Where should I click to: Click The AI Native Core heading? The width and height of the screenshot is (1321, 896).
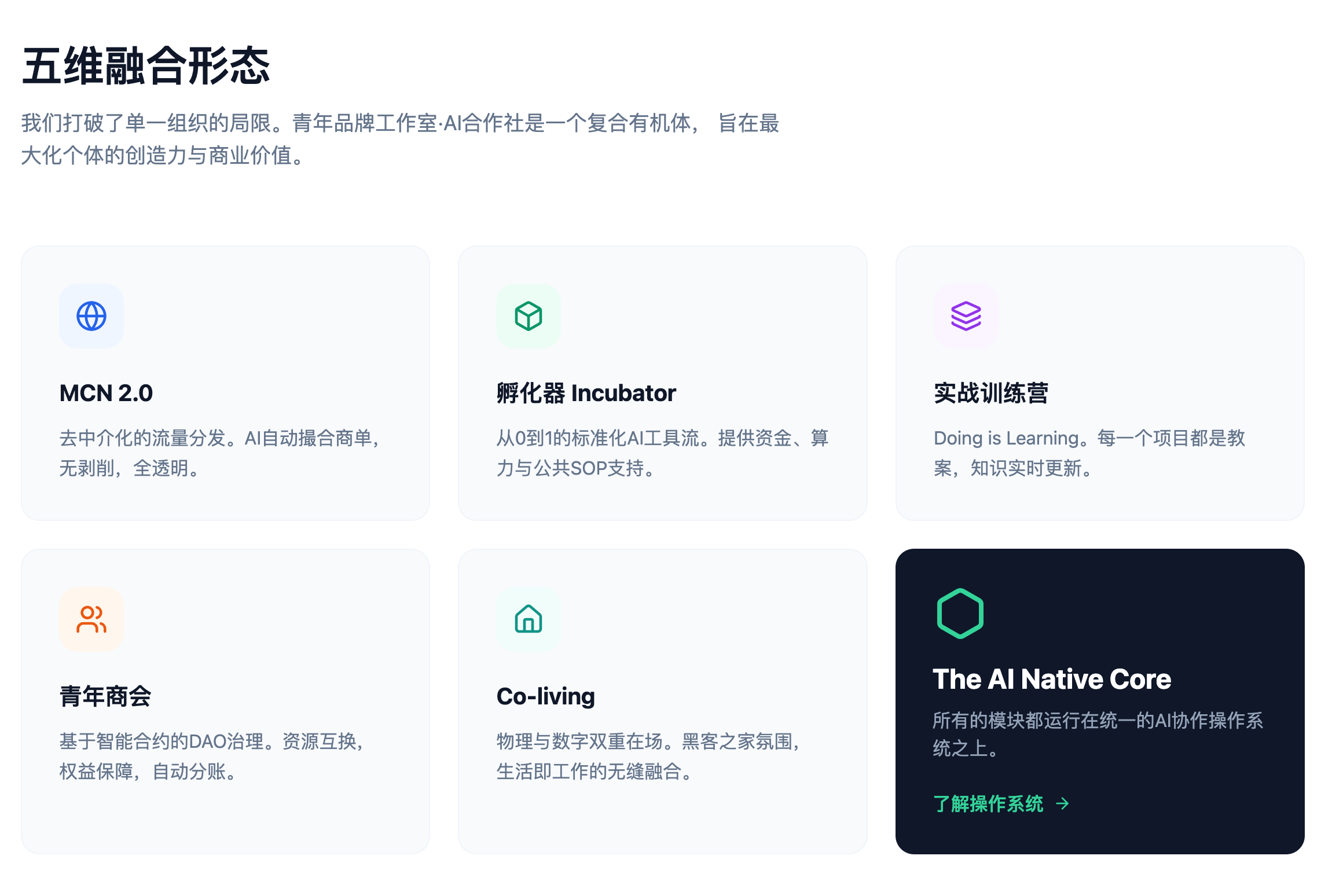1051,679
